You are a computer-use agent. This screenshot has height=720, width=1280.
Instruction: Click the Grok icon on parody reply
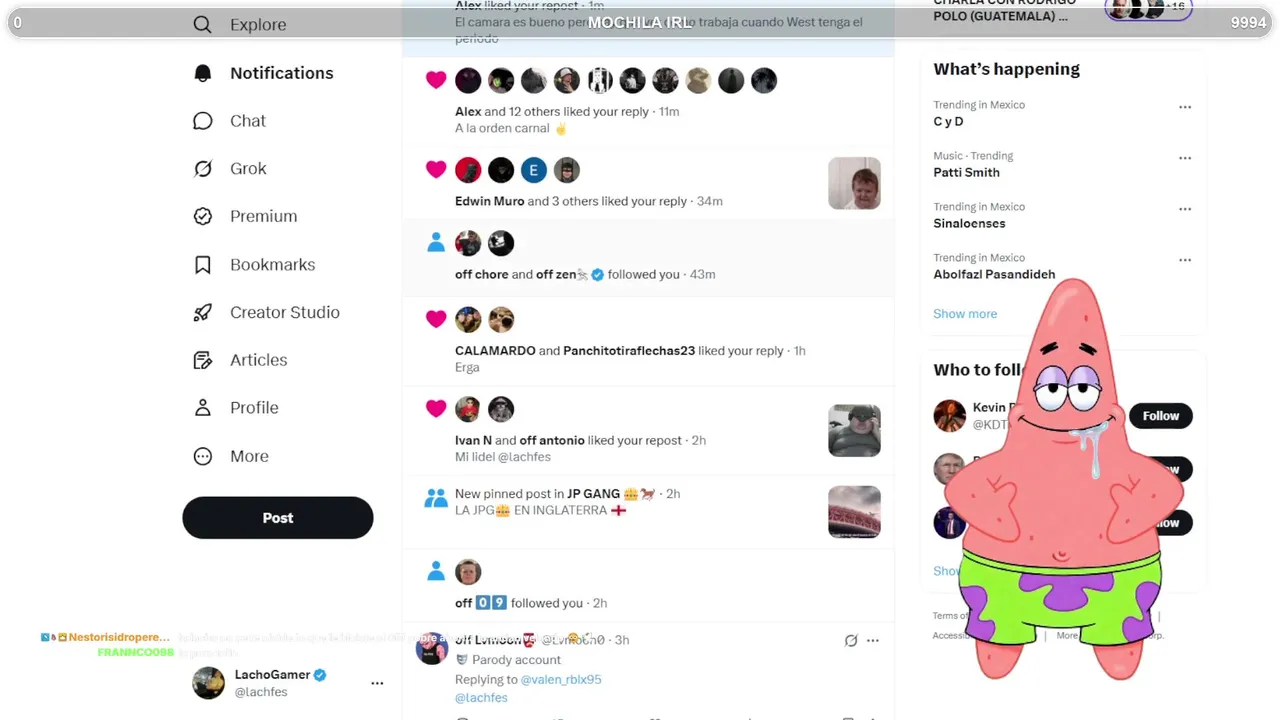851,640
